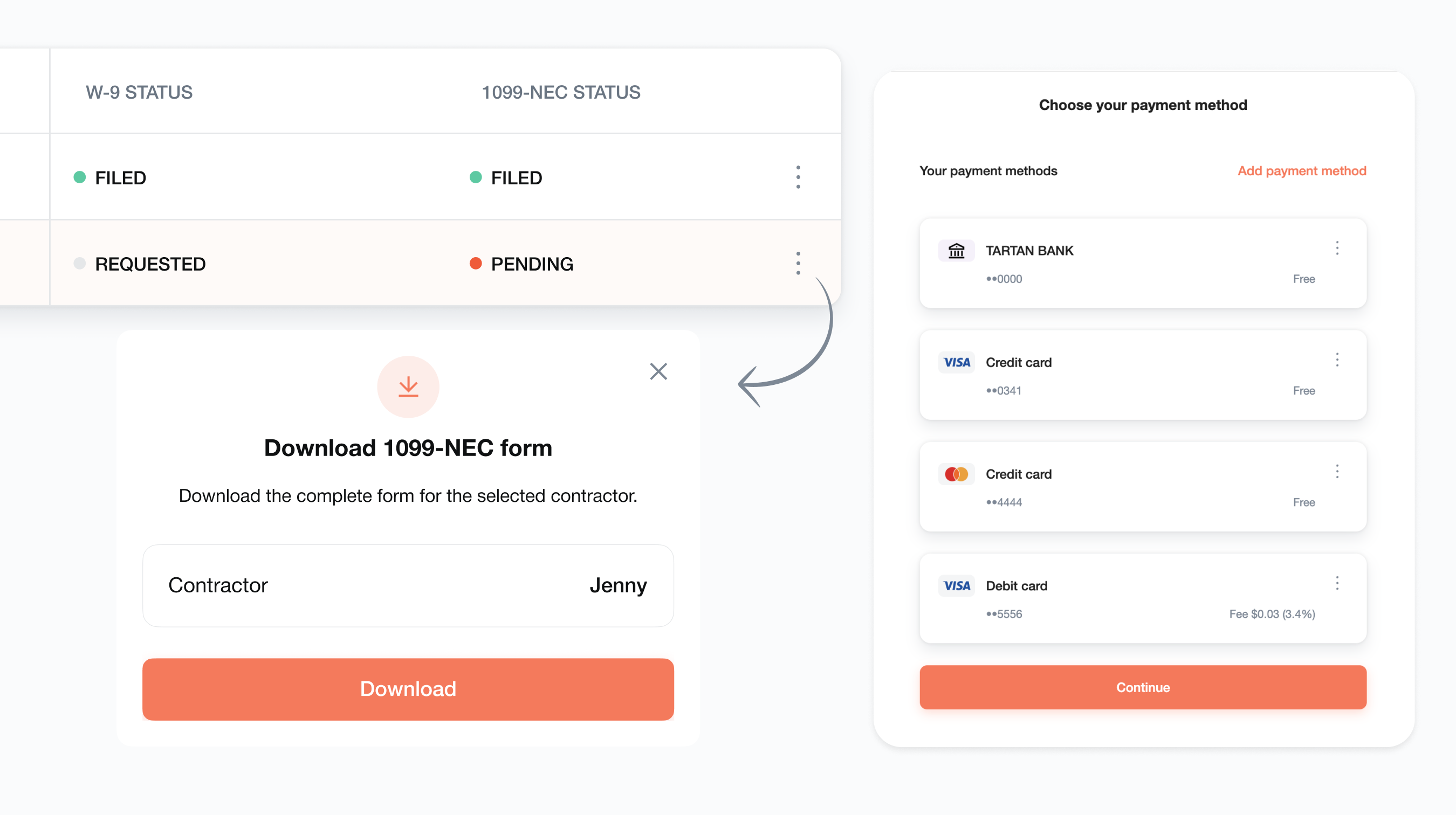Select the FILED status row indicator dot

80,177
